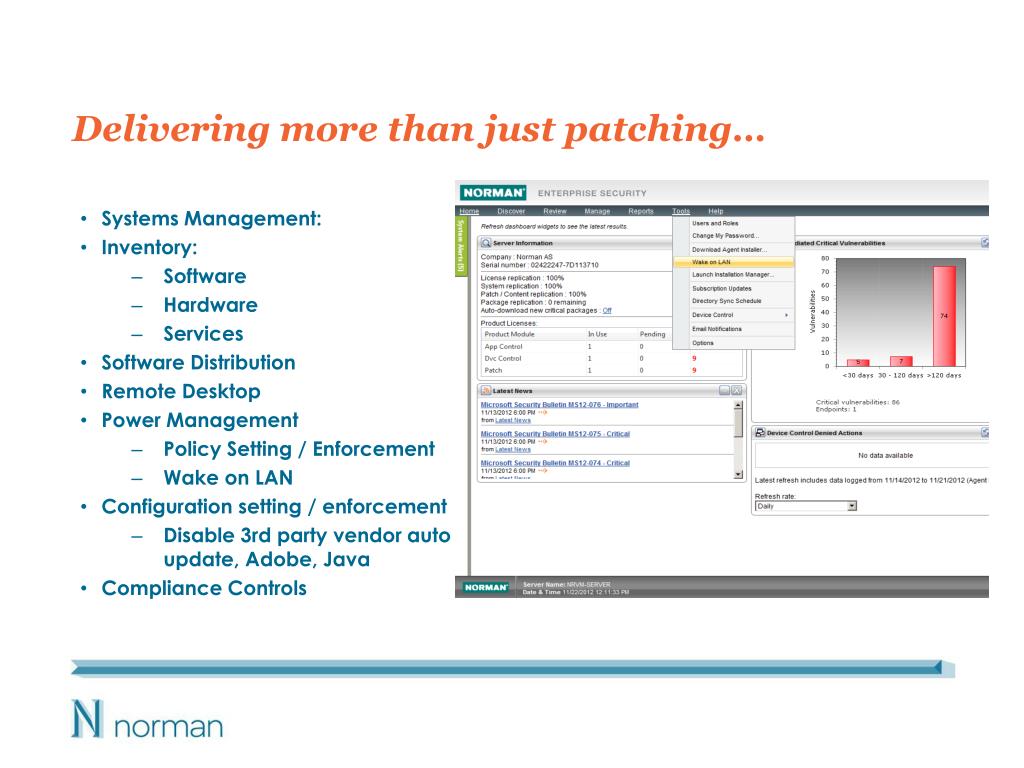
Task: Refresh the Critical Vulnerabilities widget
Action: point(985,243)
